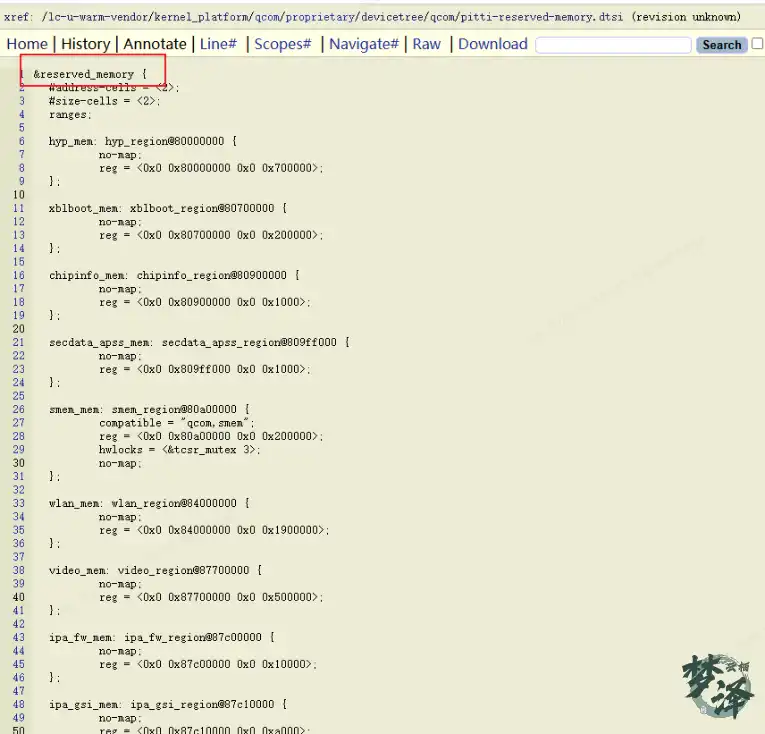
Task: Click chipinfo_region@80900000 text
Action: [212, 275]
